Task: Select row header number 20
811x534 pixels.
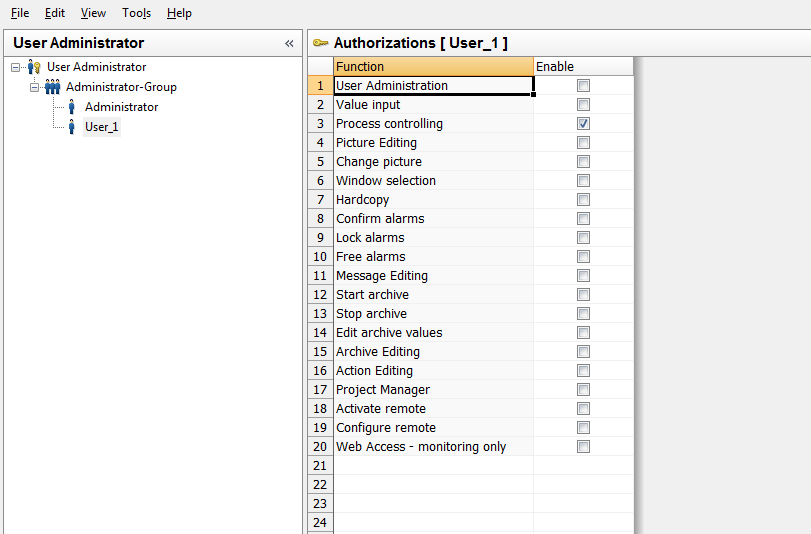Action: point(321,447)
